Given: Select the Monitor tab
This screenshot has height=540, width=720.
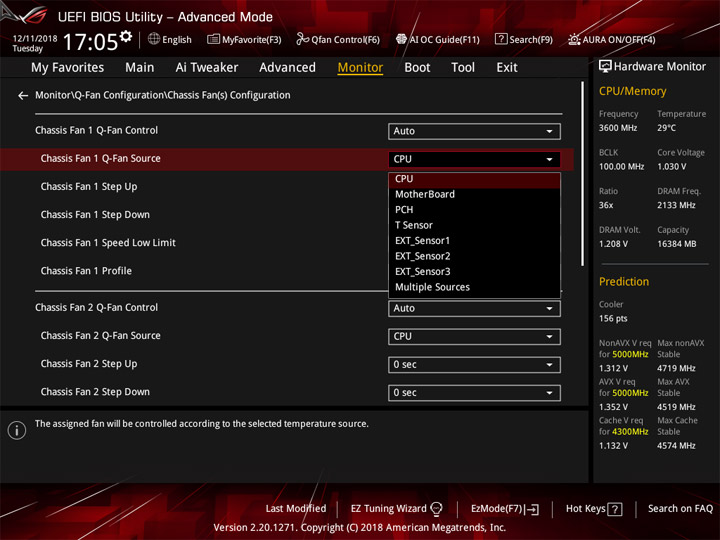Looking at the screenshot, I should (360, 68).
